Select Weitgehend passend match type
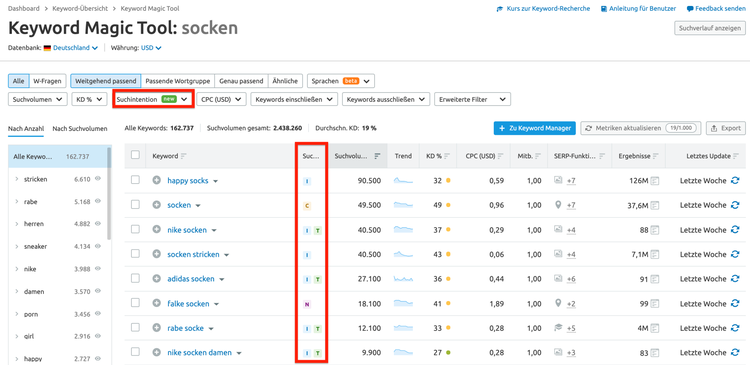 (106, 81)
